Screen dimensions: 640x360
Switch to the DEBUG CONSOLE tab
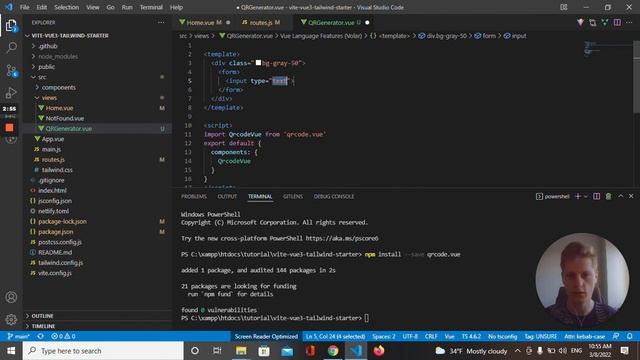coord(334,196)
